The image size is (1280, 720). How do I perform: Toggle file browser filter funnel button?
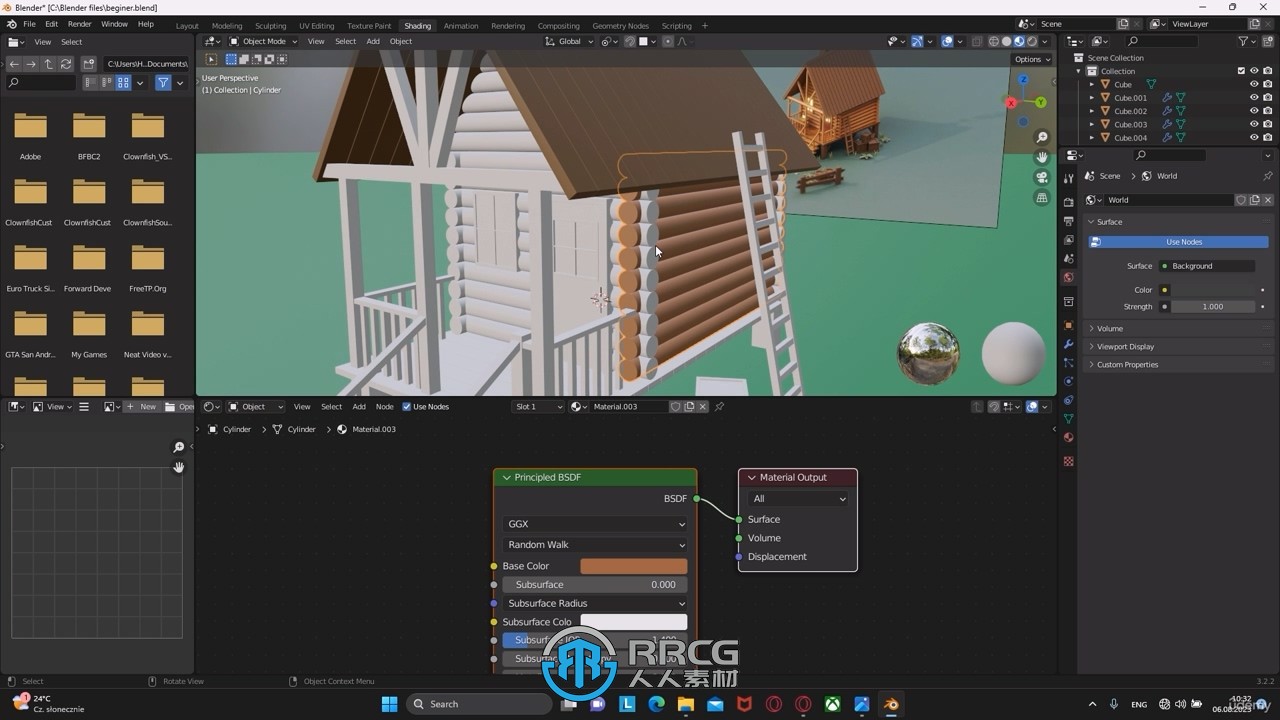163,83
